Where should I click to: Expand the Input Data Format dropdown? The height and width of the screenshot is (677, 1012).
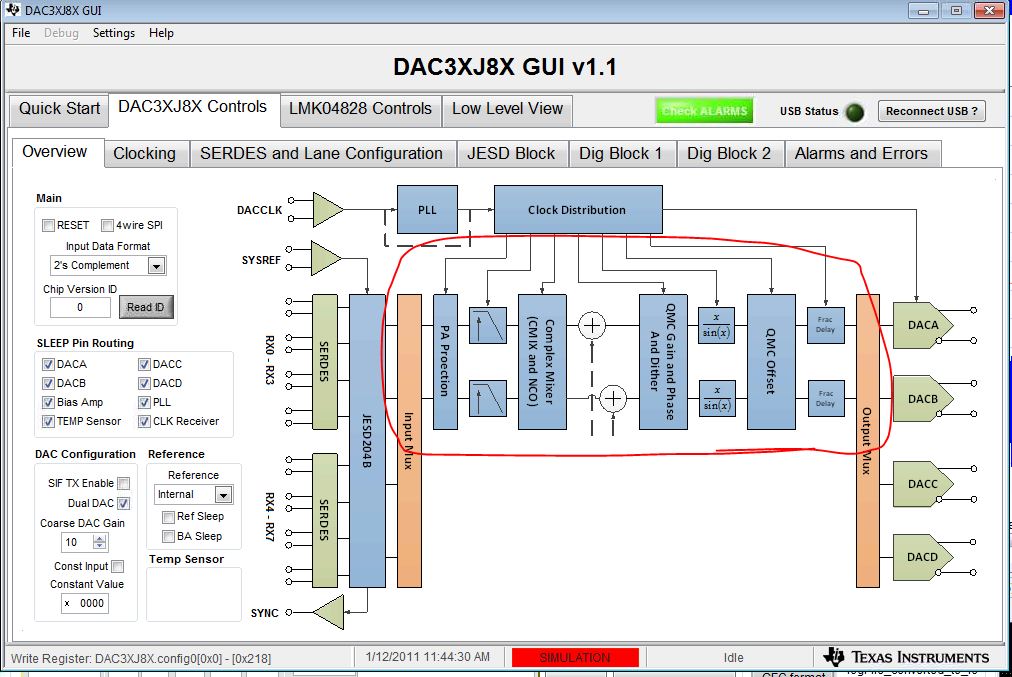point(156,265)
